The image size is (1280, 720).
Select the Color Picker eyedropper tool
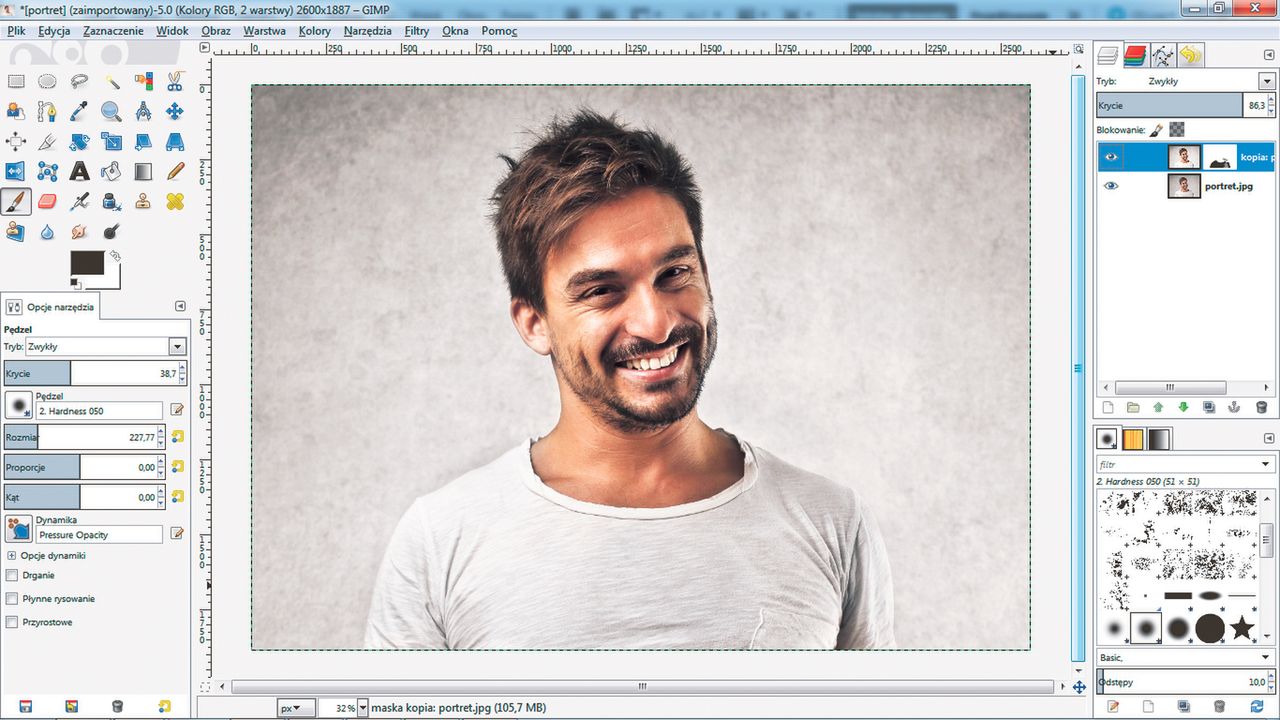[x=79, y=111]
